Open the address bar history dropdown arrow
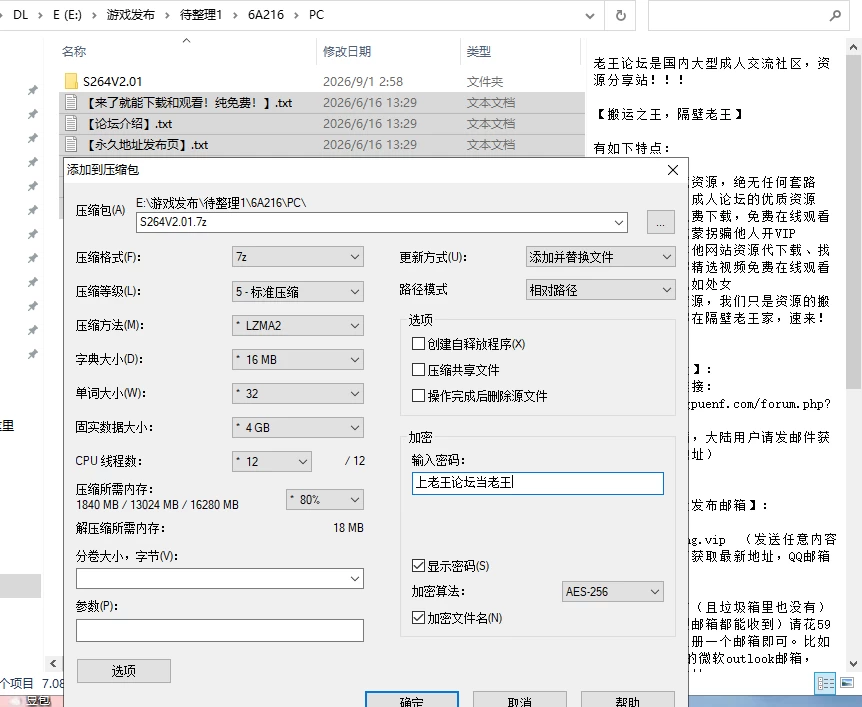Image resolution: width=862 pixels, height=707 pixels. (590, 15)
